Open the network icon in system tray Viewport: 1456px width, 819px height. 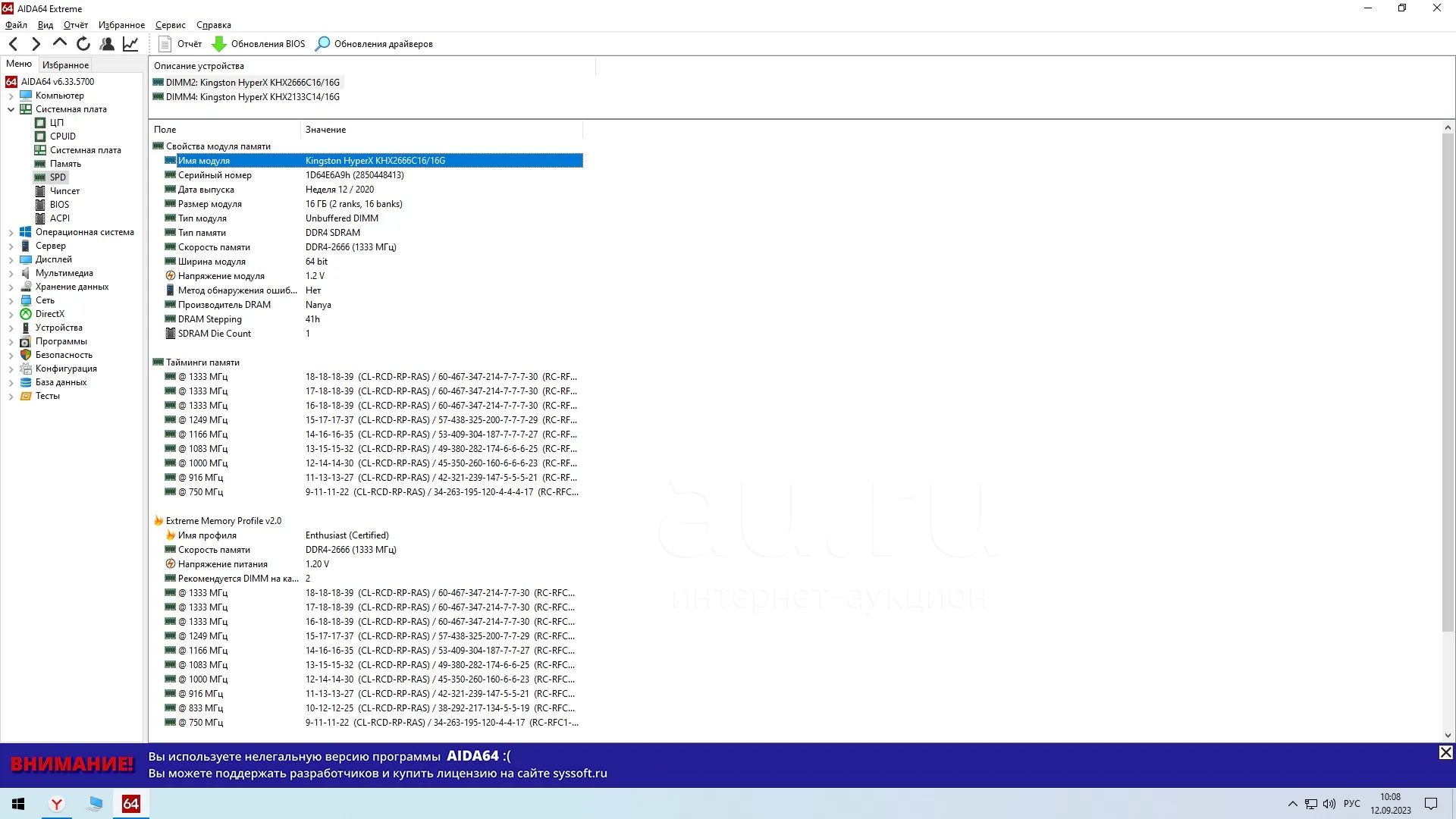1311,804
